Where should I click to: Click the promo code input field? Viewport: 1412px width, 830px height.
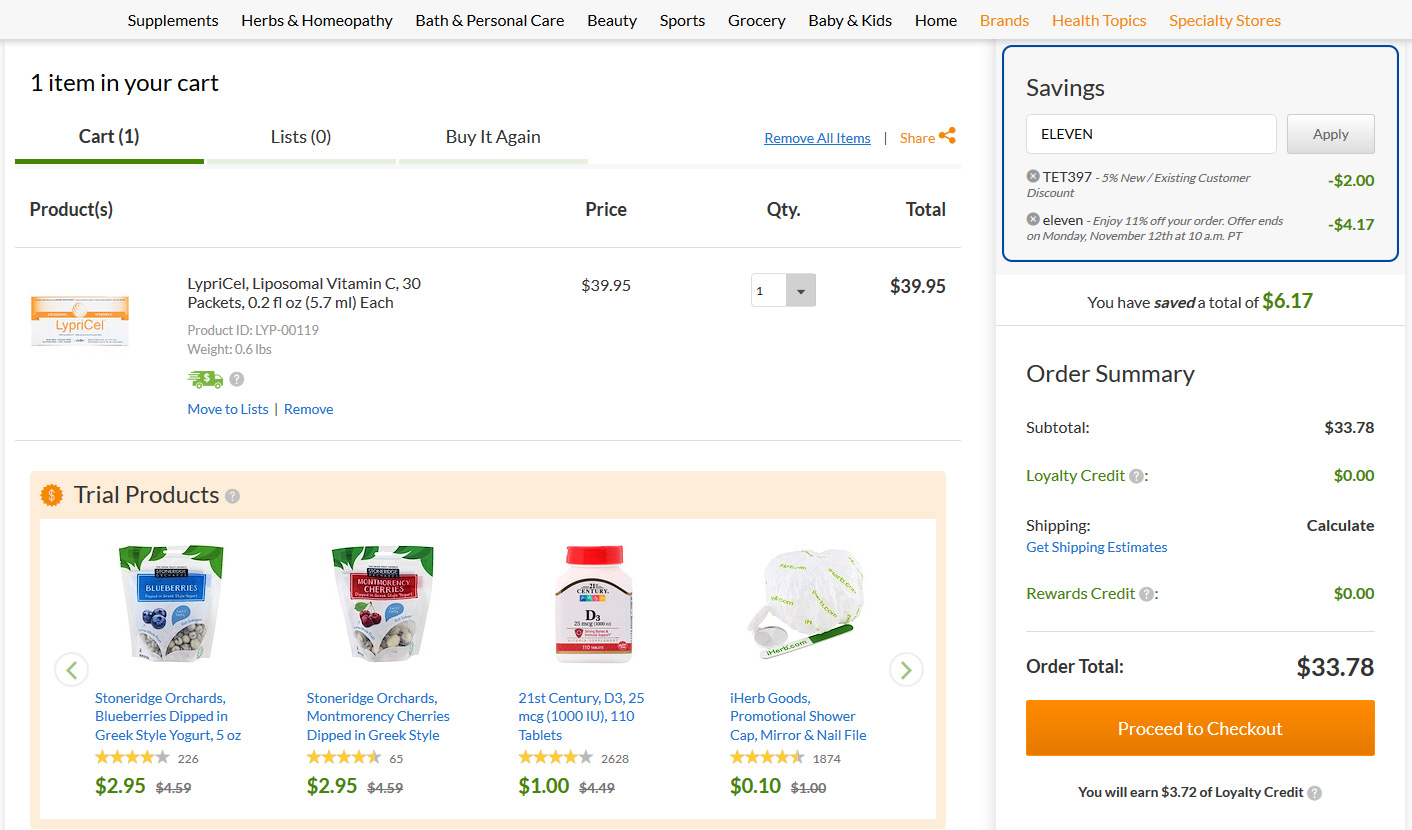click(x=1151, y=134)
